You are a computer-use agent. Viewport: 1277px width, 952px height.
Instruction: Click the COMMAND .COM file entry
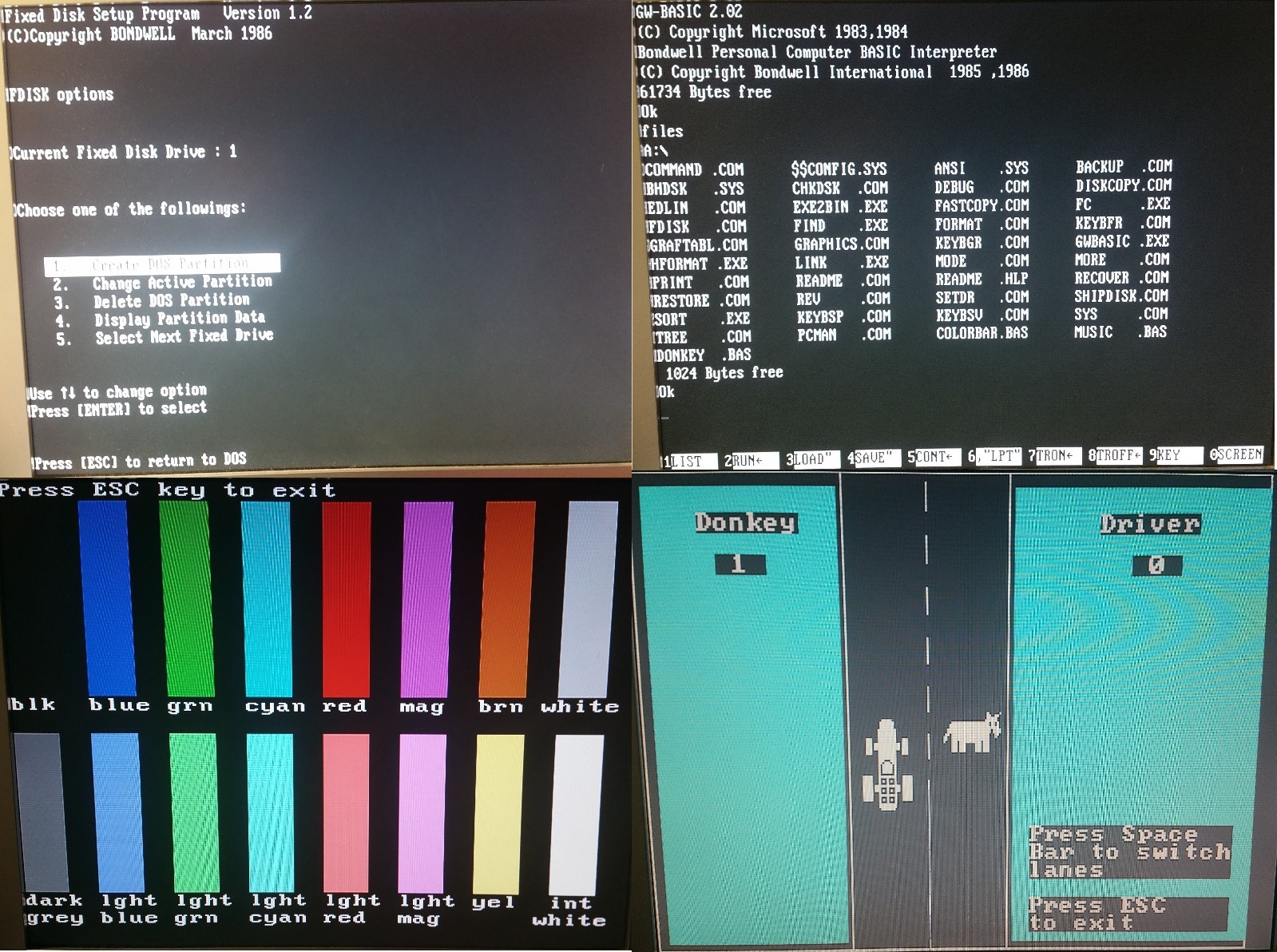(693, 170)
